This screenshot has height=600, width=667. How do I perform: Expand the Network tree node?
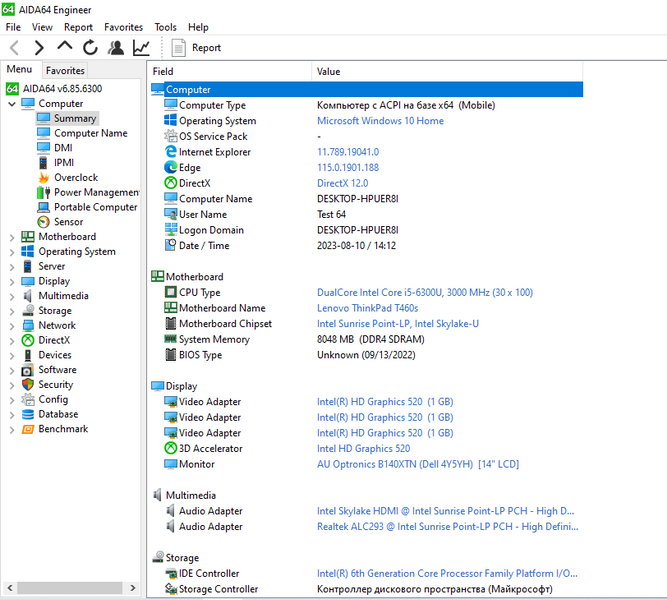(12, 326)
